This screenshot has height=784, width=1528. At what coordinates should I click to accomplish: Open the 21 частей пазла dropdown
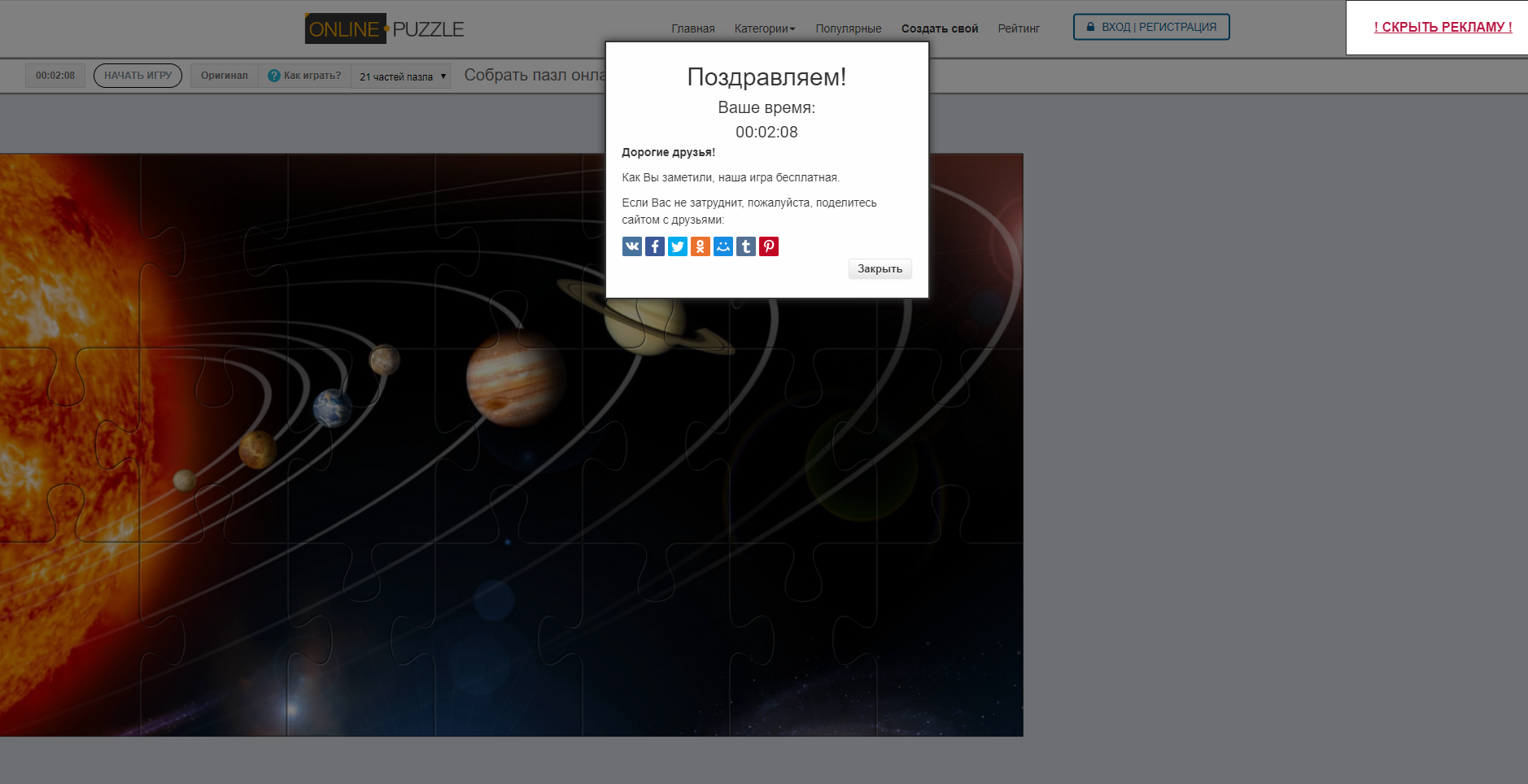(x=401, y=76)
